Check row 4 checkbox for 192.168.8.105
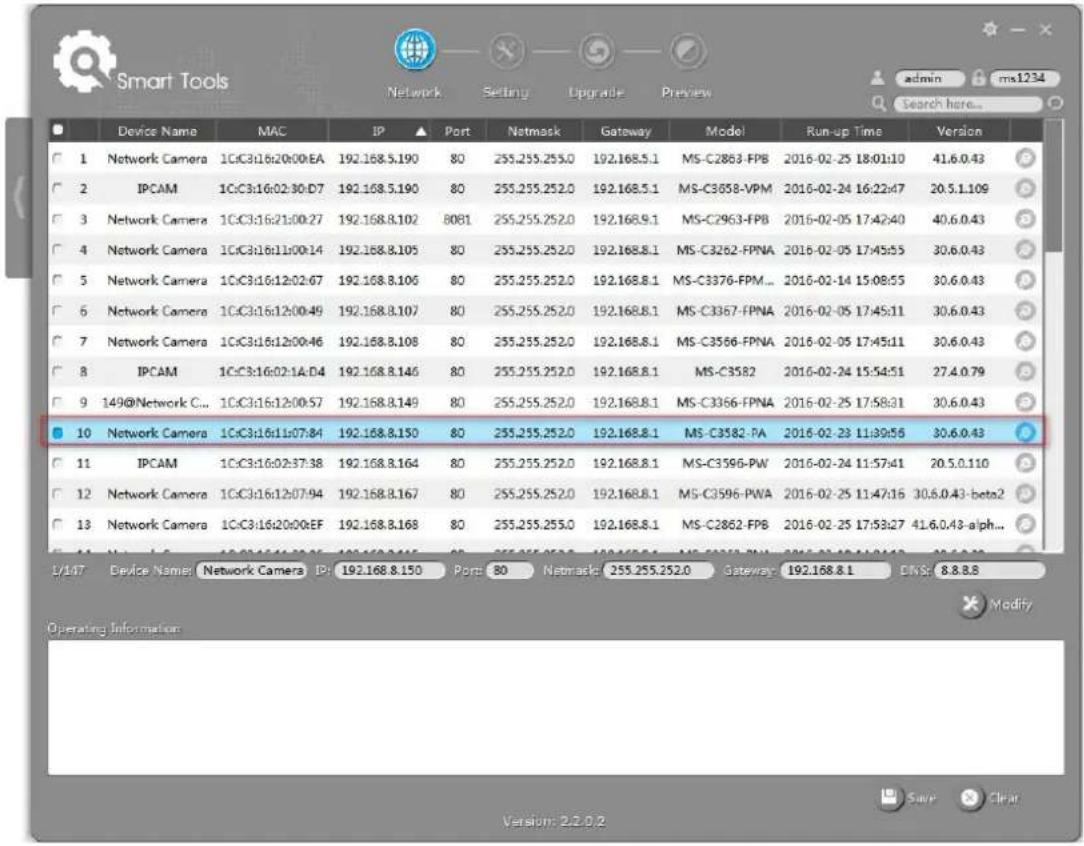 [57, 250]
